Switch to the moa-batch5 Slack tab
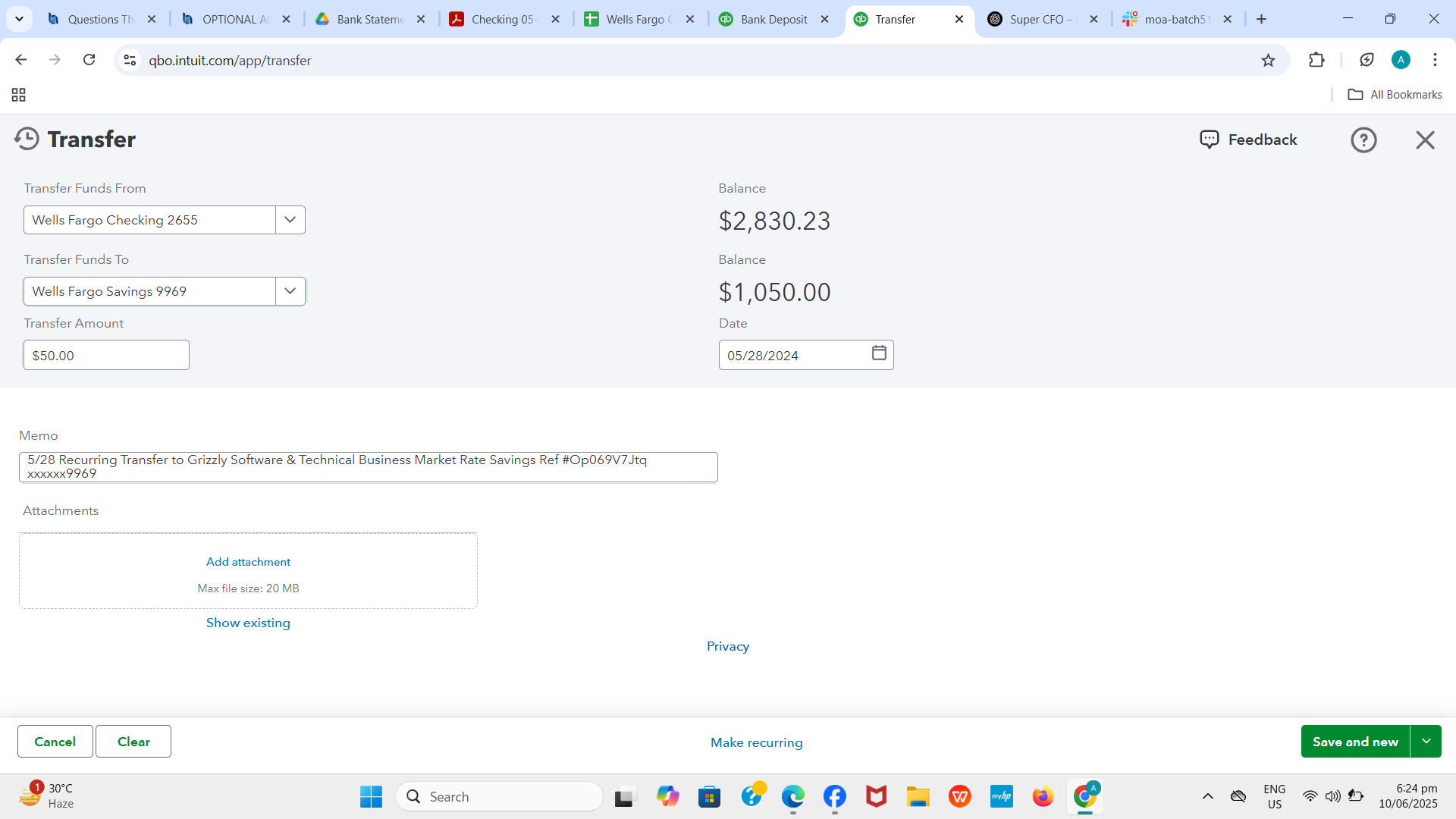Screen dimensions: 1456x819 click(x=1176, y=20)
